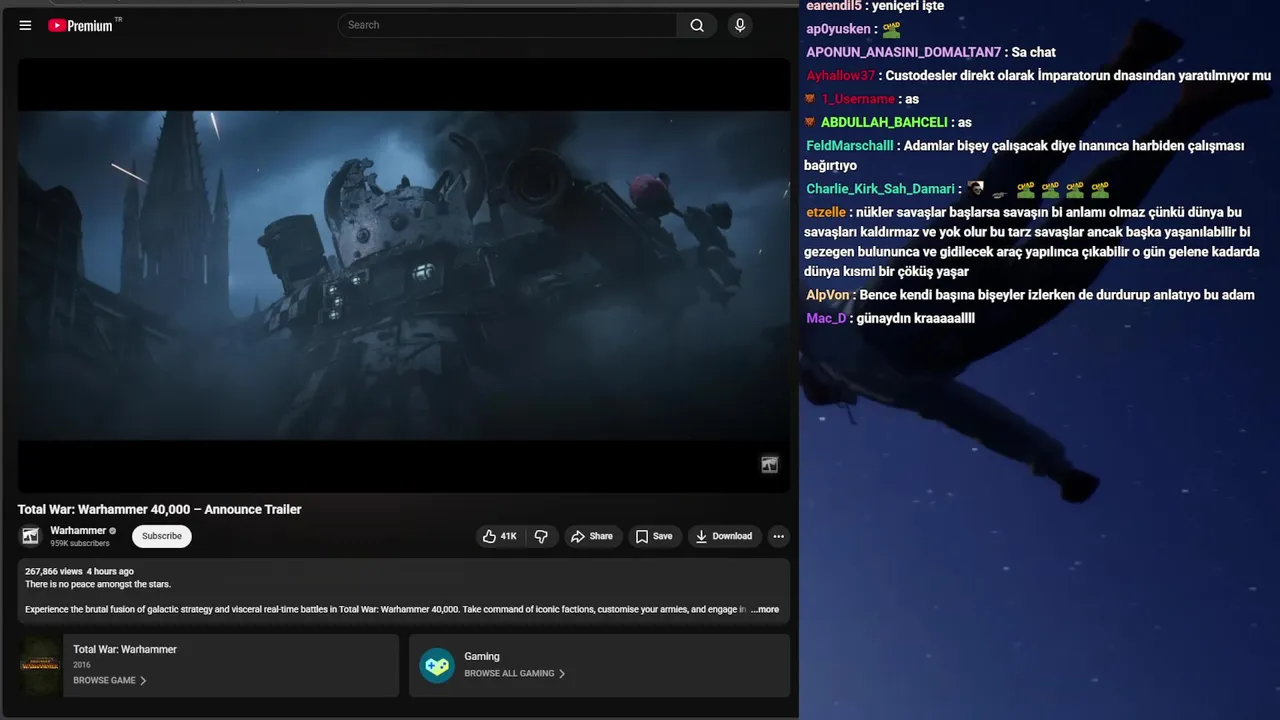This screenshot has width=1280, height=720.
Task: Click the 'günaydın kraaaaallll' chat message
Action: pyautogui.click(x=916, y=318)
